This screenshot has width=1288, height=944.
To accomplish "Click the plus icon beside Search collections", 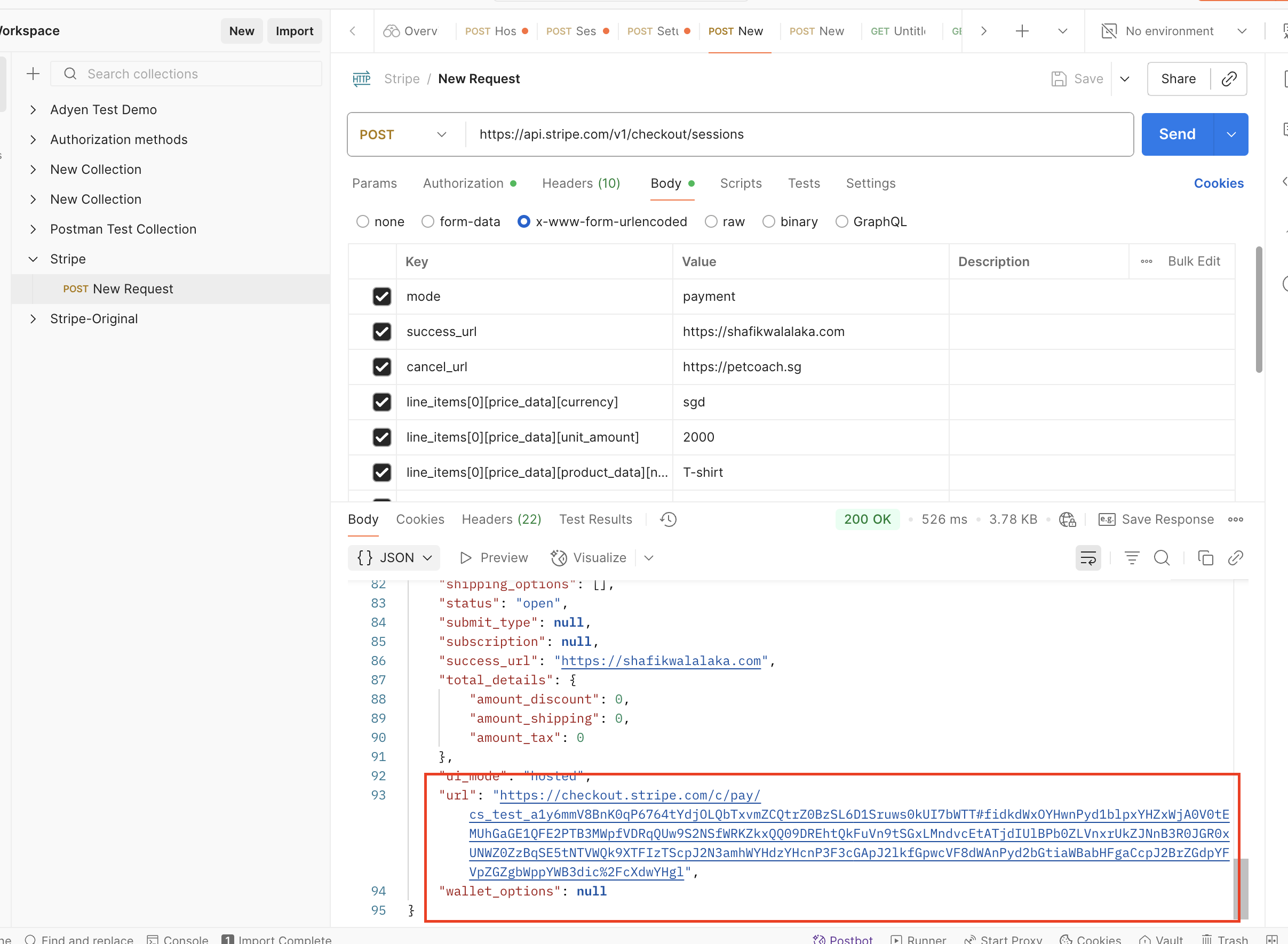I will (33, 74).
